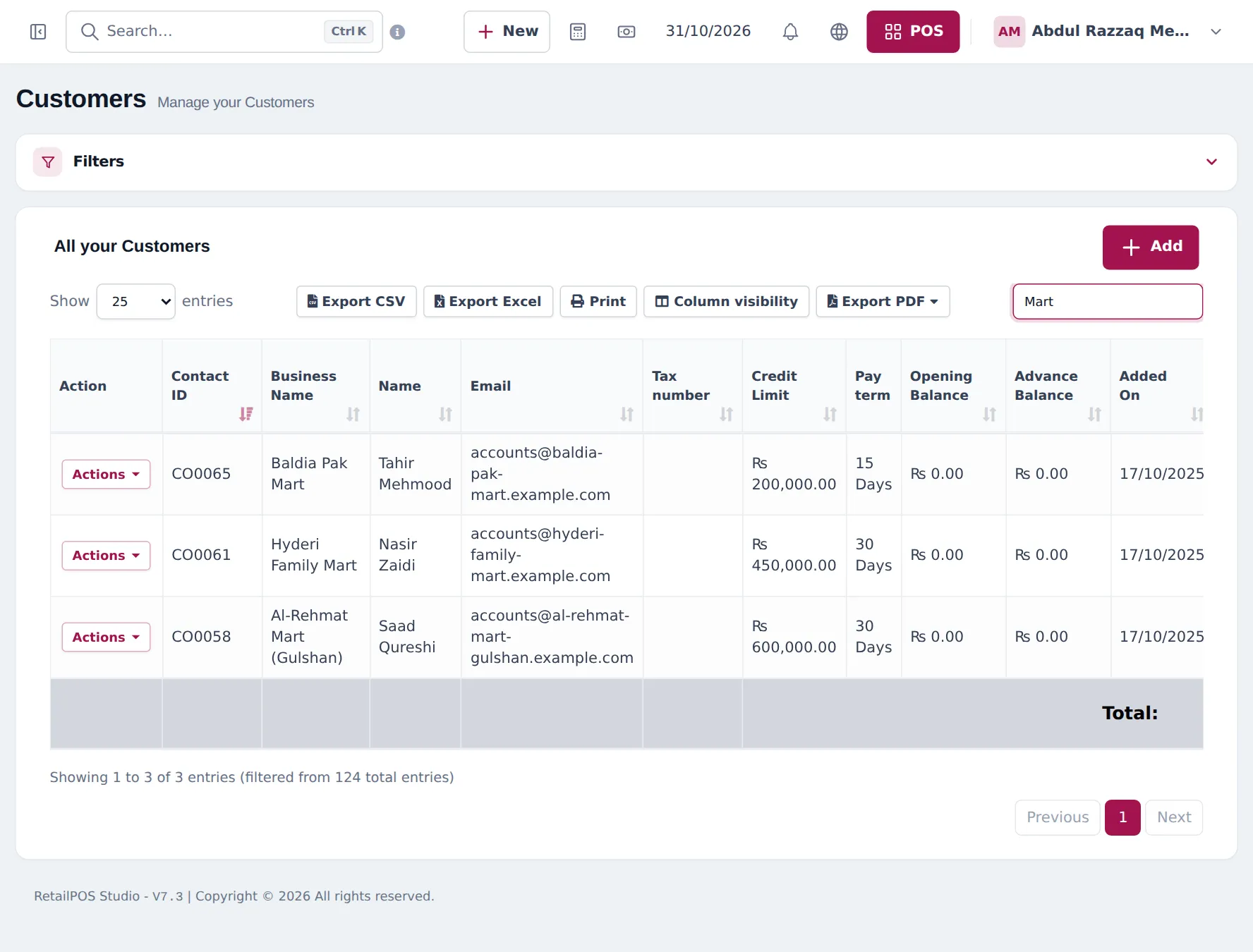Click the New button
Screen dimensions: 1253x952
click(x=507, y=32)
